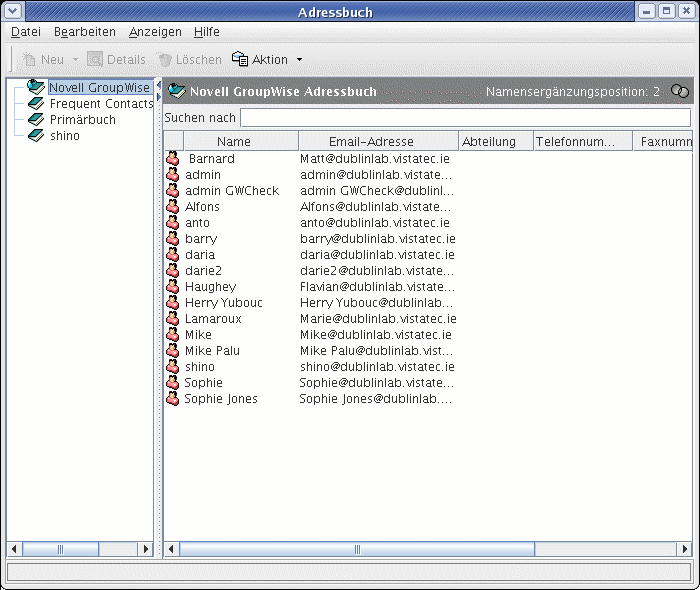Select Novell GroupWise address book in tree
The height and width of the screenshot is (590, 700).
tap(99, 87)
